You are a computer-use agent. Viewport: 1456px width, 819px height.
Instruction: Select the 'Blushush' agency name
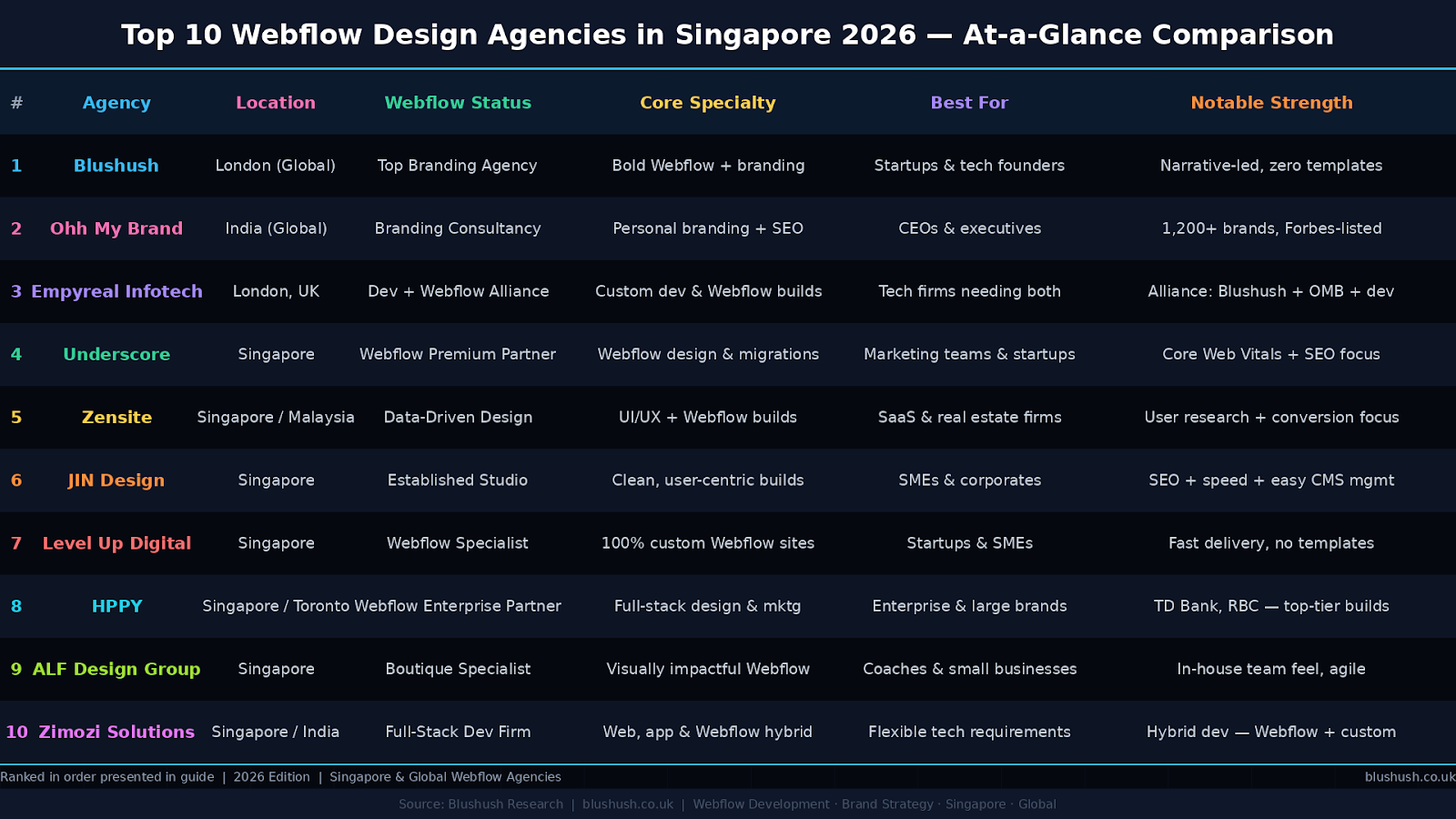coord(116,166)
